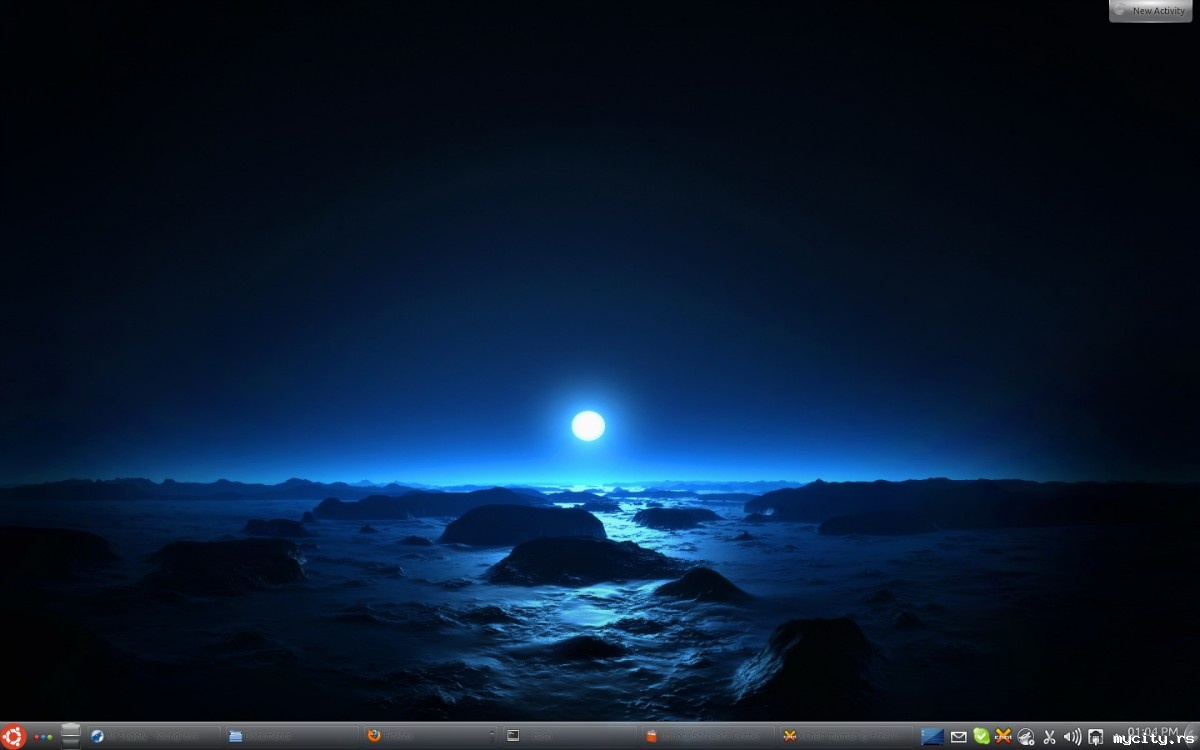Click the blue desktop pager widget

click(x=932, y=737)
